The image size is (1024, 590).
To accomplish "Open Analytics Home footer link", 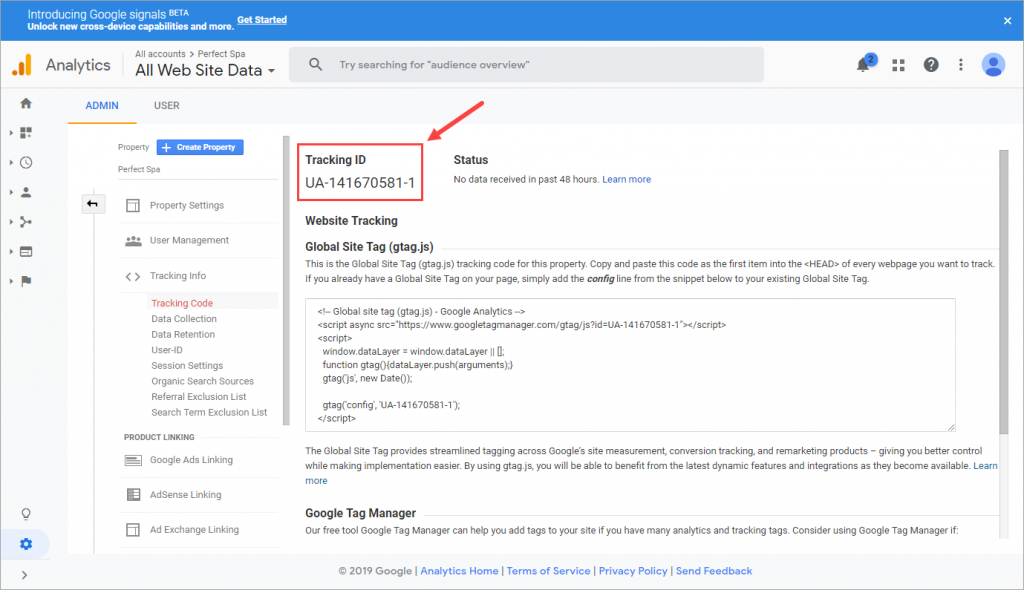I will (459, 571).
